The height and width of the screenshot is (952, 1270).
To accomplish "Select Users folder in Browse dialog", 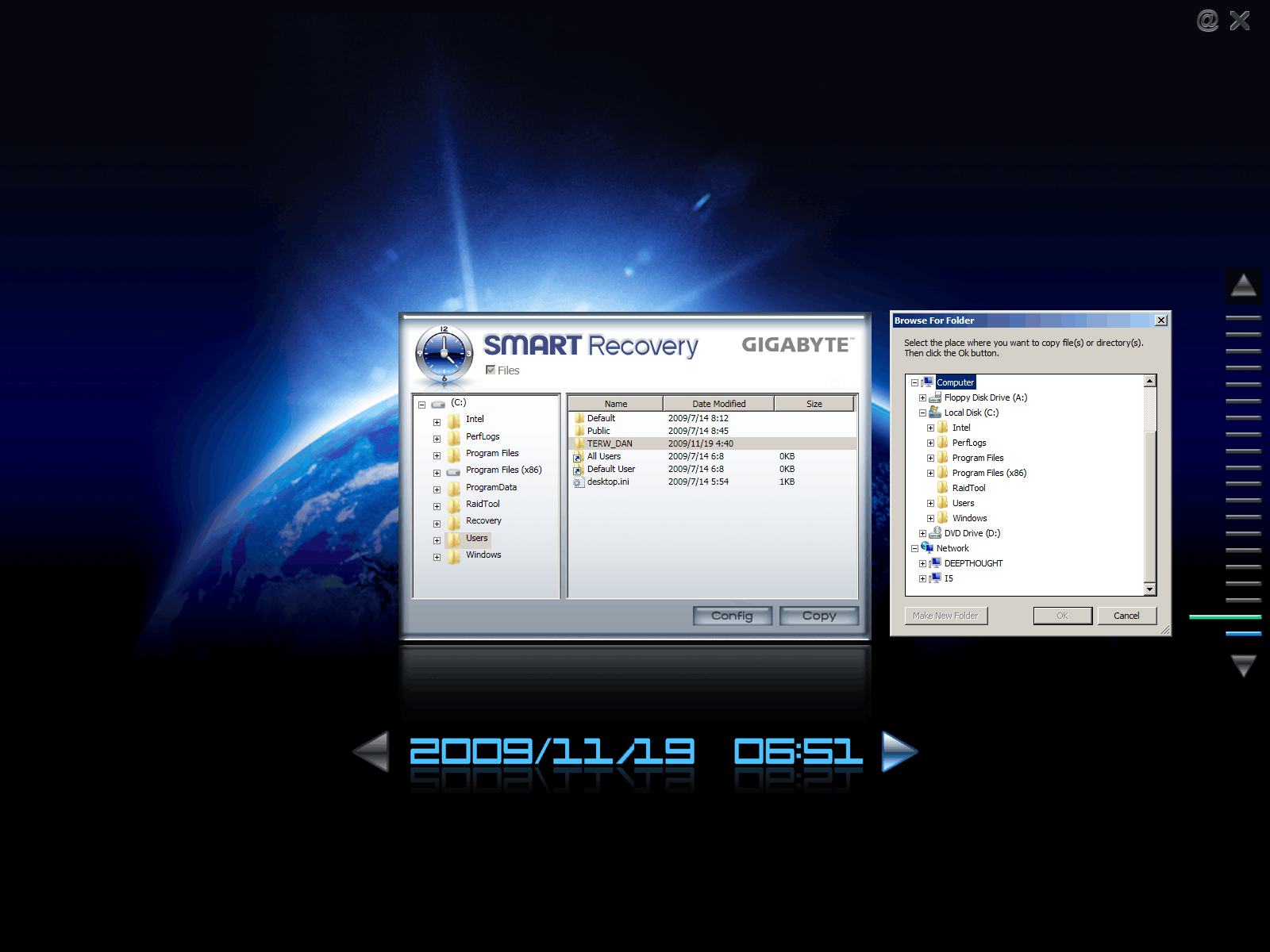I will tap(963, 503).
